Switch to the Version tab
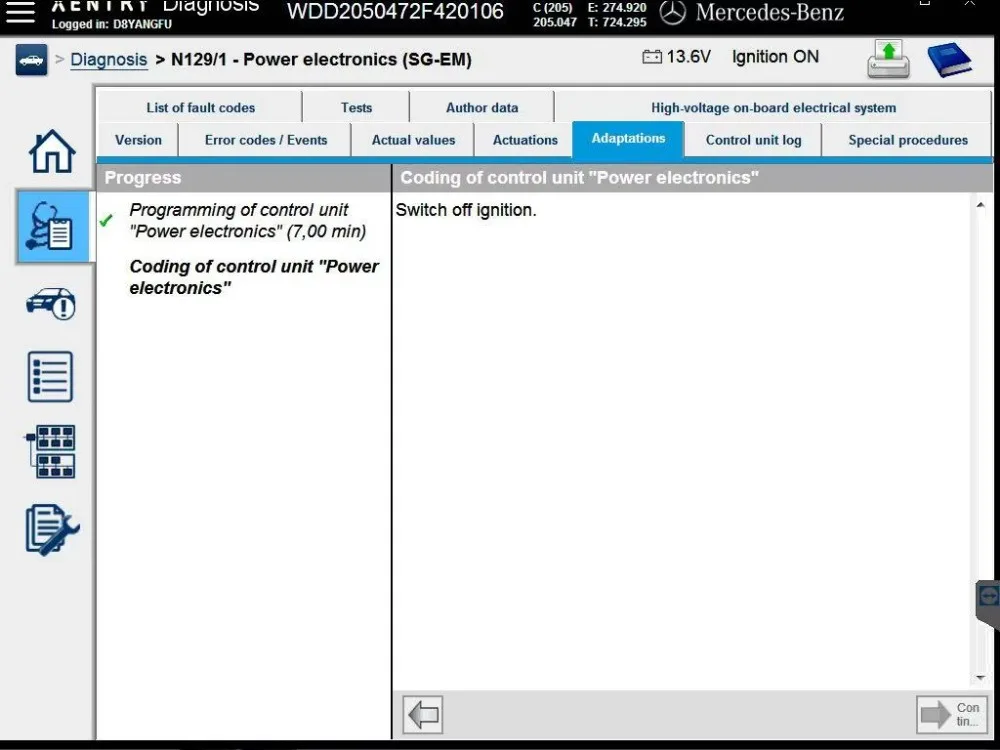The width and height of the screenshot is (1000, 750). click(x=138, y=140)
